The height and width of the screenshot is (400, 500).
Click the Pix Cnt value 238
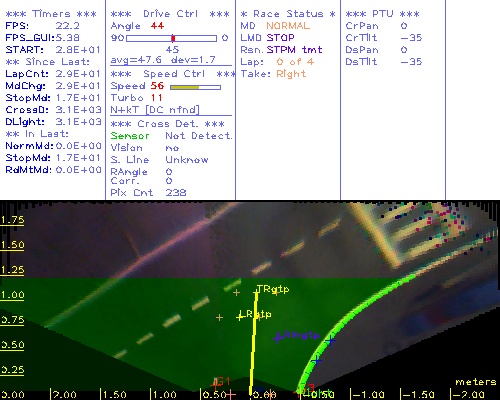(x=176, y=193)
